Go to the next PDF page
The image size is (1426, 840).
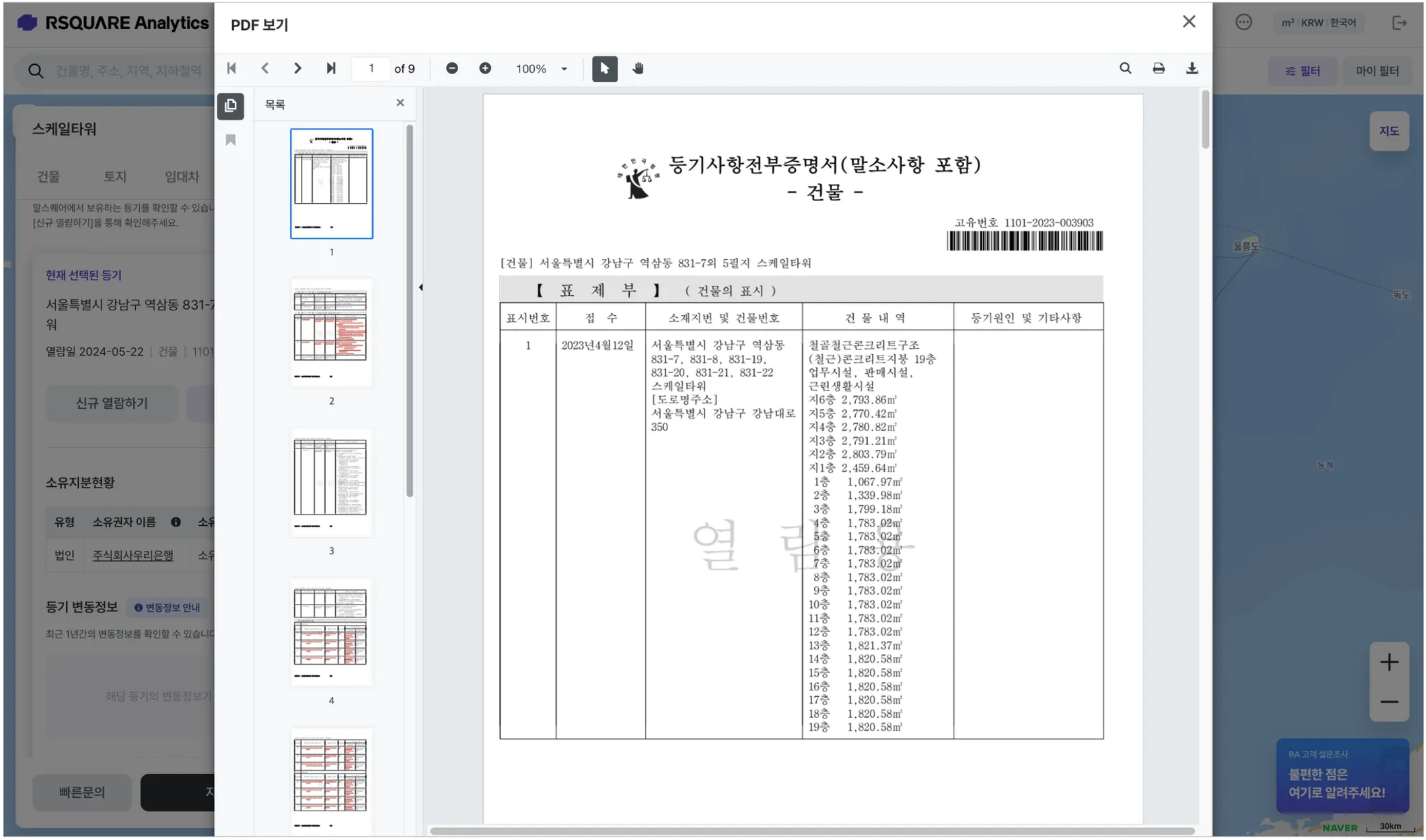(297, 68)
